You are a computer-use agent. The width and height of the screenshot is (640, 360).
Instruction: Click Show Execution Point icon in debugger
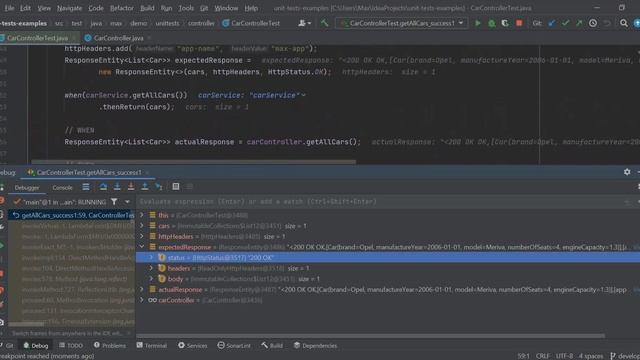86,187
